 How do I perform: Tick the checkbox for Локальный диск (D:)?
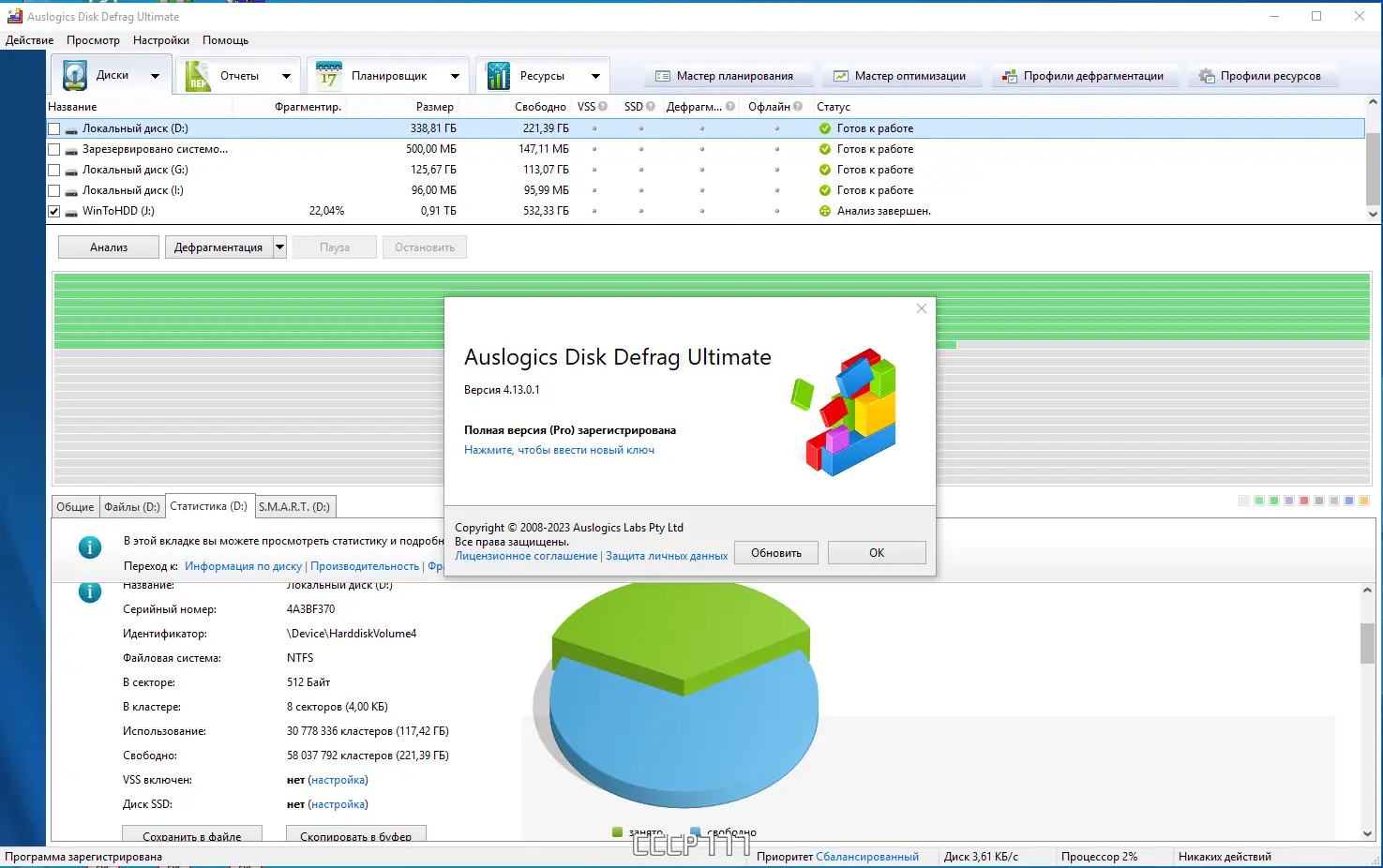click(x=54, y=129)
